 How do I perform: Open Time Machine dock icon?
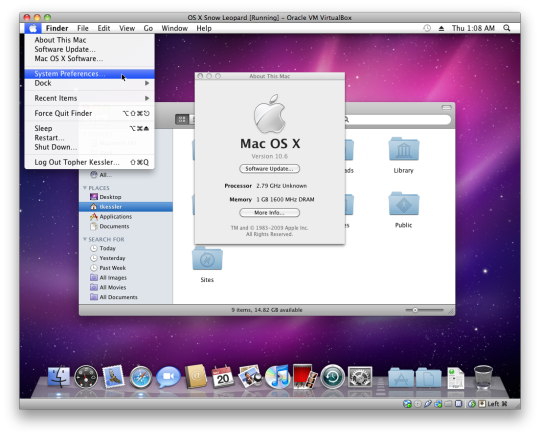click(332, 376)
